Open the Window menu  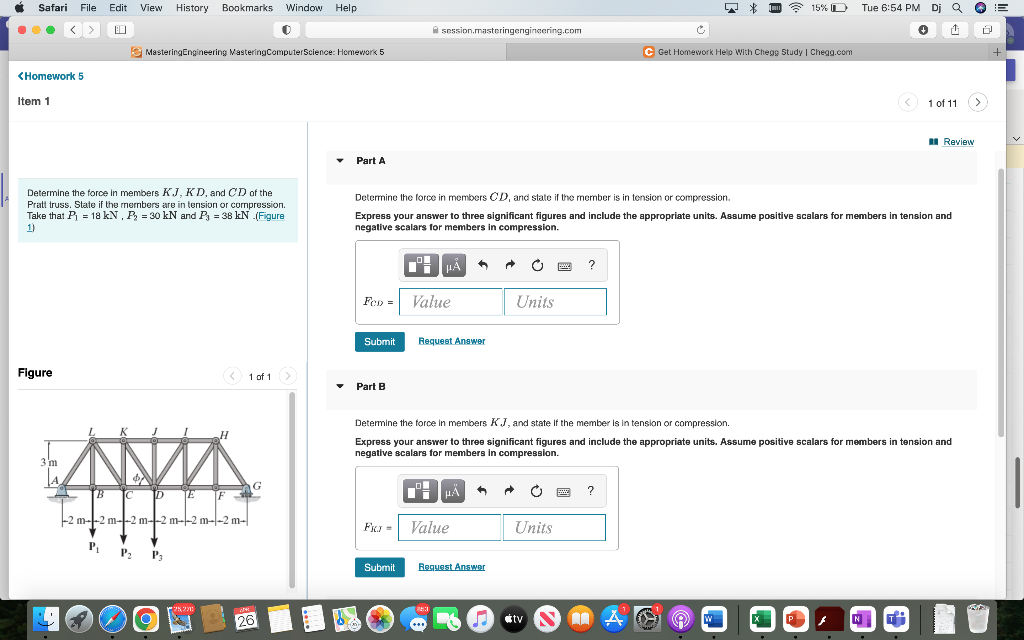(304, 8)
